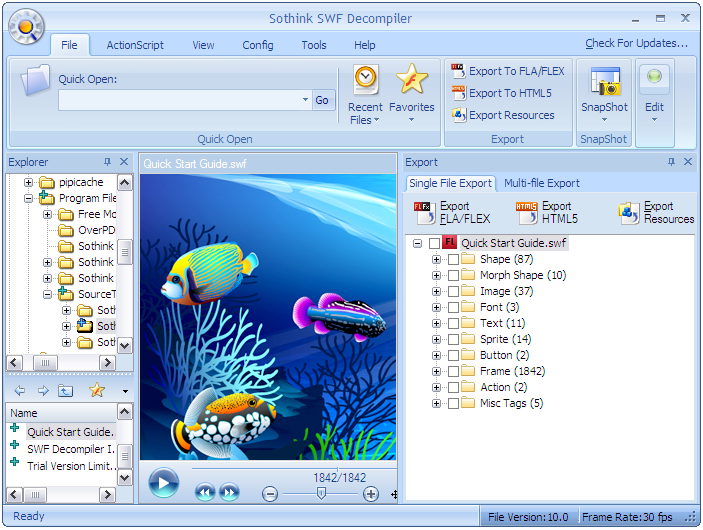Click Export HTML5 in Export panel
The image size is (703, 530).
(547, 213)
